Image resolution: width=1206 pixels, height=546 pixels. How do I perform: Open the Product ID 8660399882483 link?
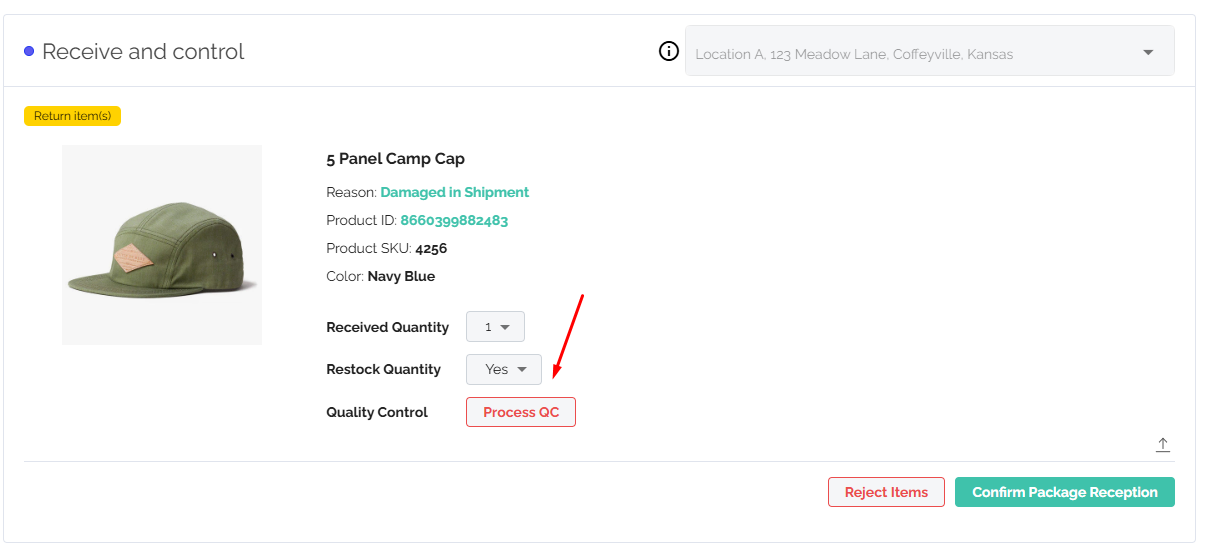click(x=454, y=220)
